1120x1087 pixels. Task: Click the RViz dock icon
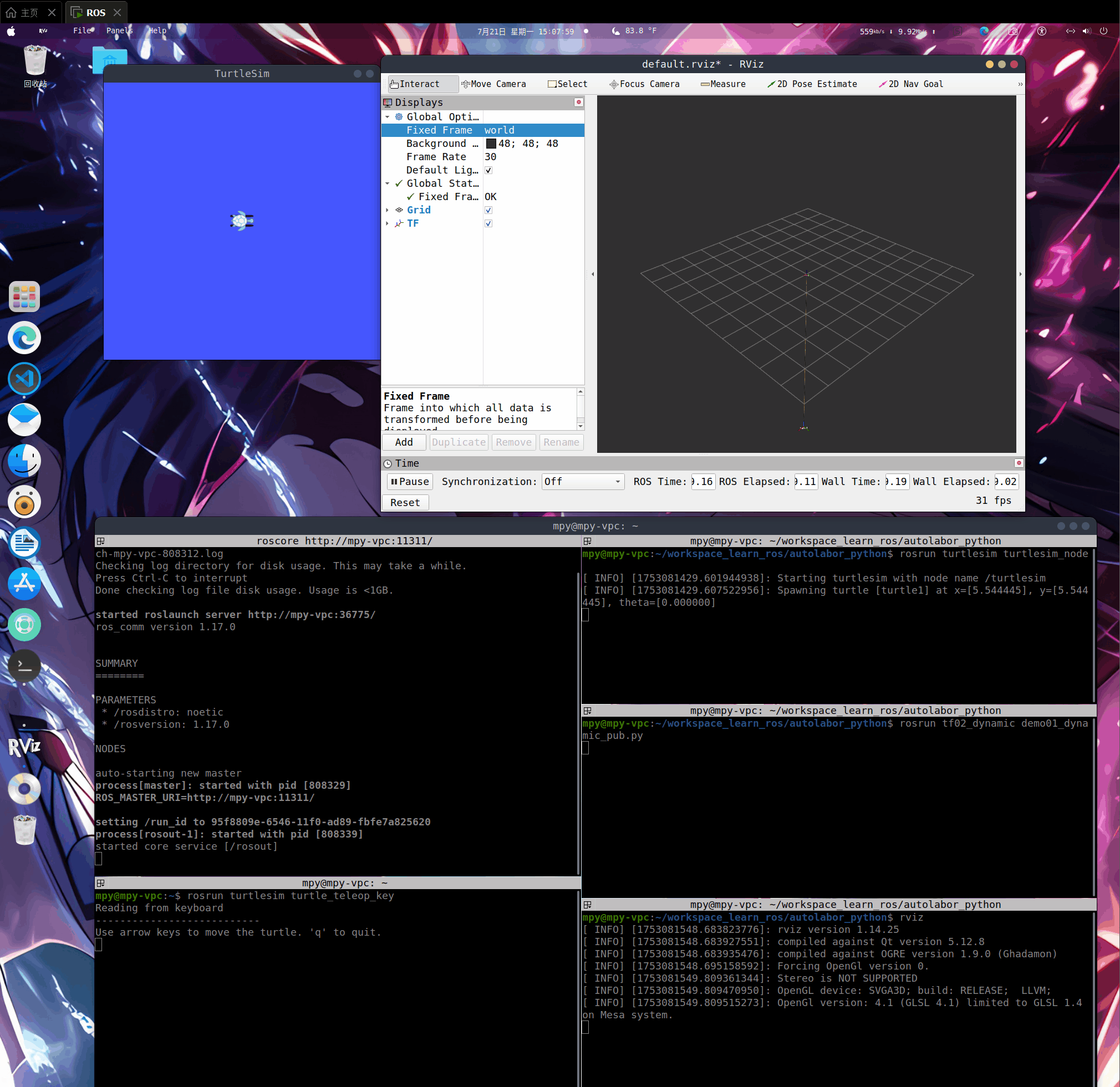[x=24, y=747]
